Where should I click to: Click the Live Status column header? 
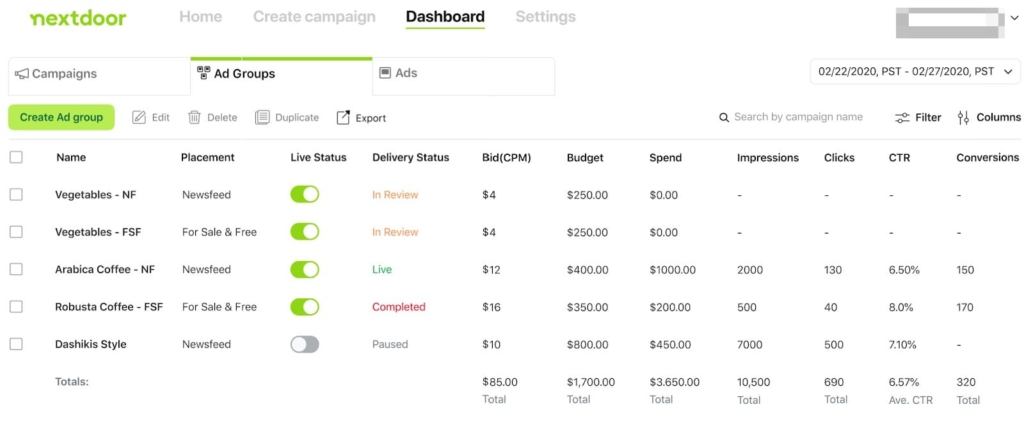[x=319, y=157]
